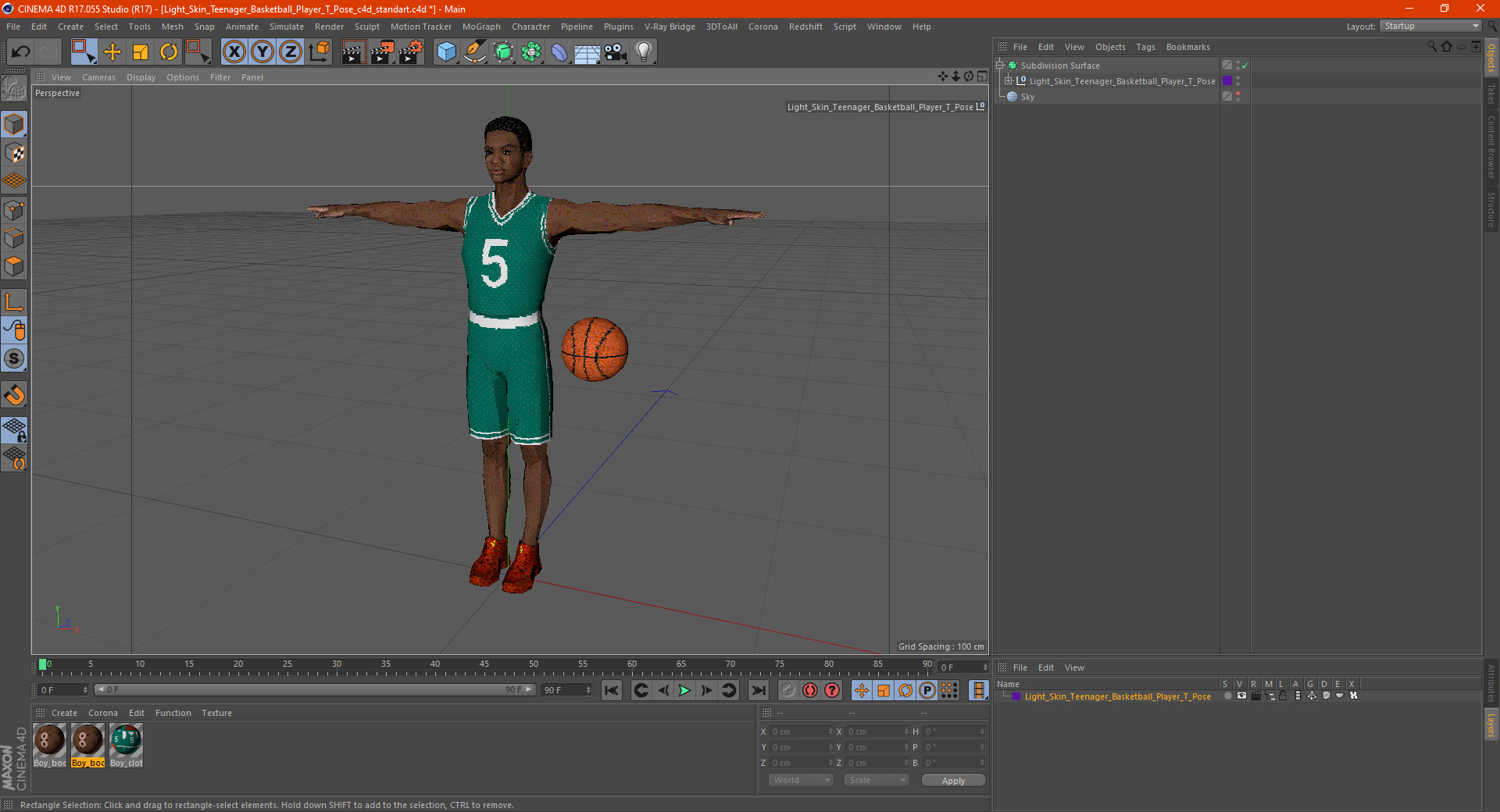1500x812 pixels.
Task: Add a Camera object
Action: point(616,52)
